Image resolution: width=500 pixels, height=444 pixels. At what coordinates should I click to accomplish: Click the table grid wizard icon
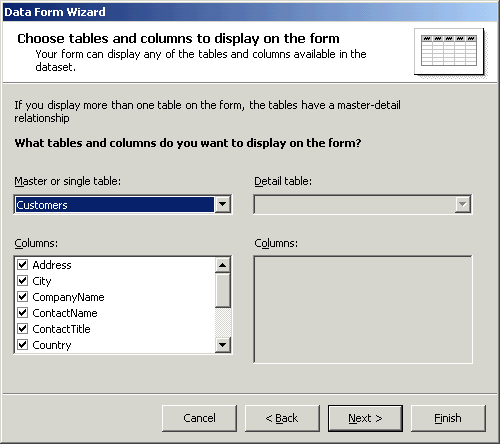click(x=449, y=51)
